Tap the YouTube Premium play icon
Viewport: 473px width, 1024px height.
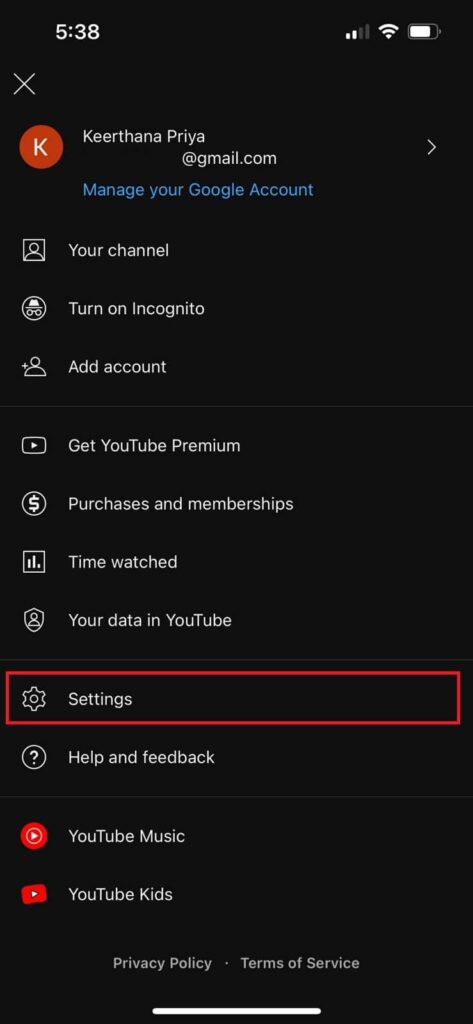[x=34, y=445]
